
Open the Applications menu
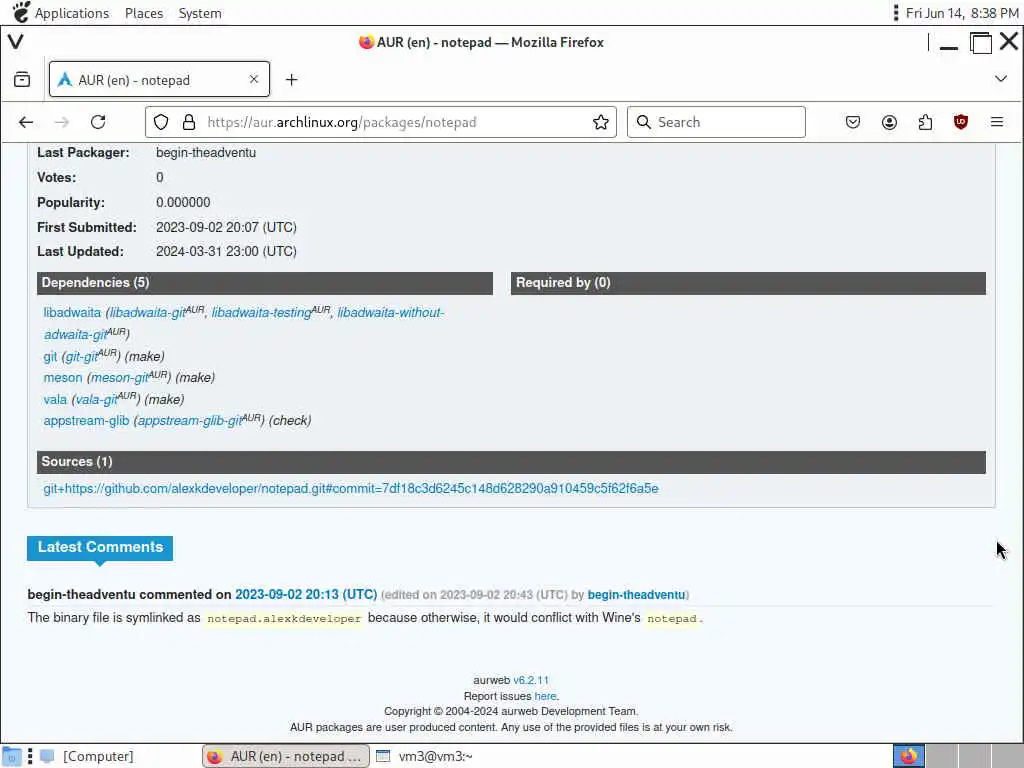pyautogui.click(x=72, y=13)
